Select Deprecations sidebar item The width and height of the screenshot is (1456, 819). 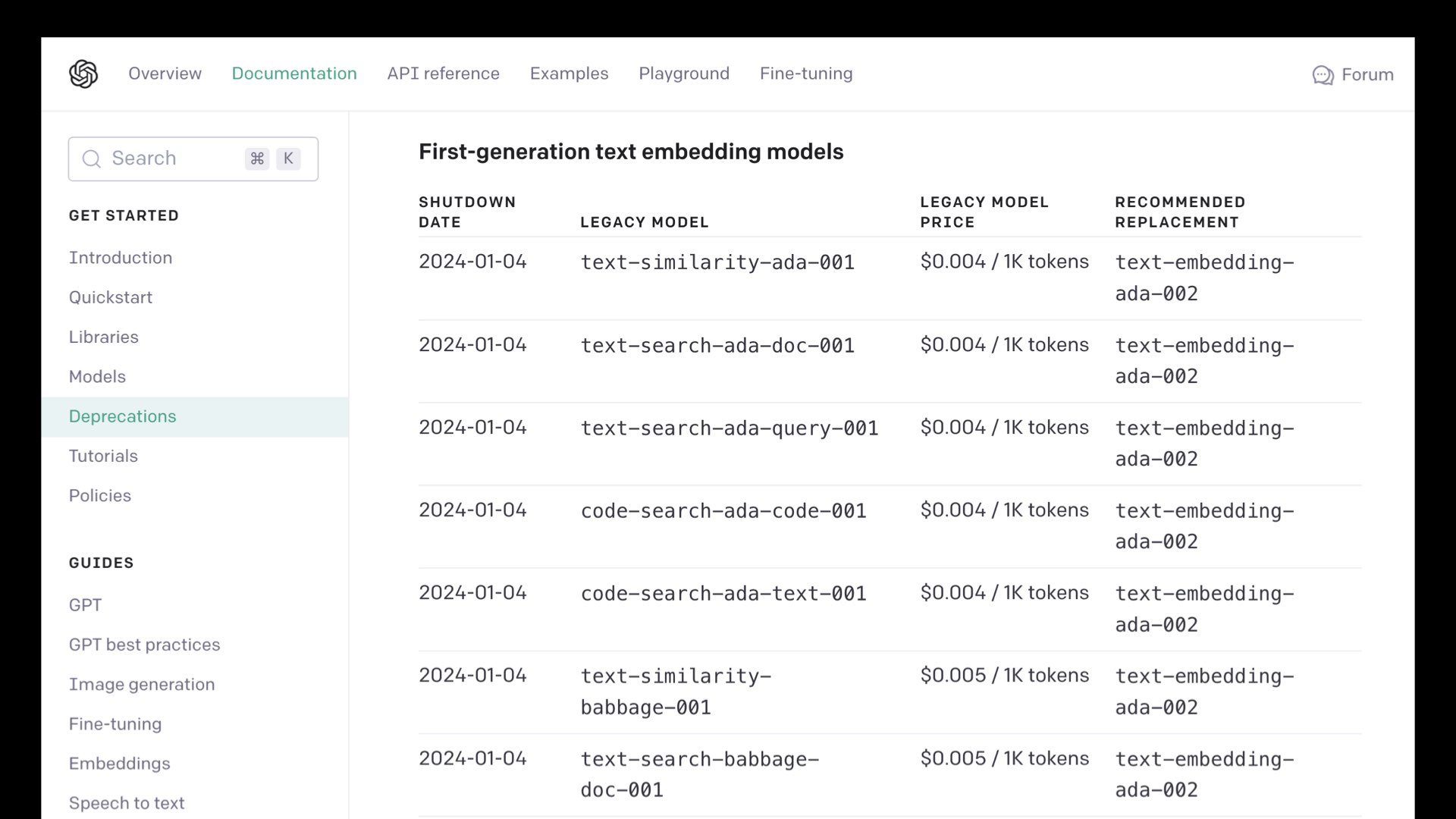(122, 416)
